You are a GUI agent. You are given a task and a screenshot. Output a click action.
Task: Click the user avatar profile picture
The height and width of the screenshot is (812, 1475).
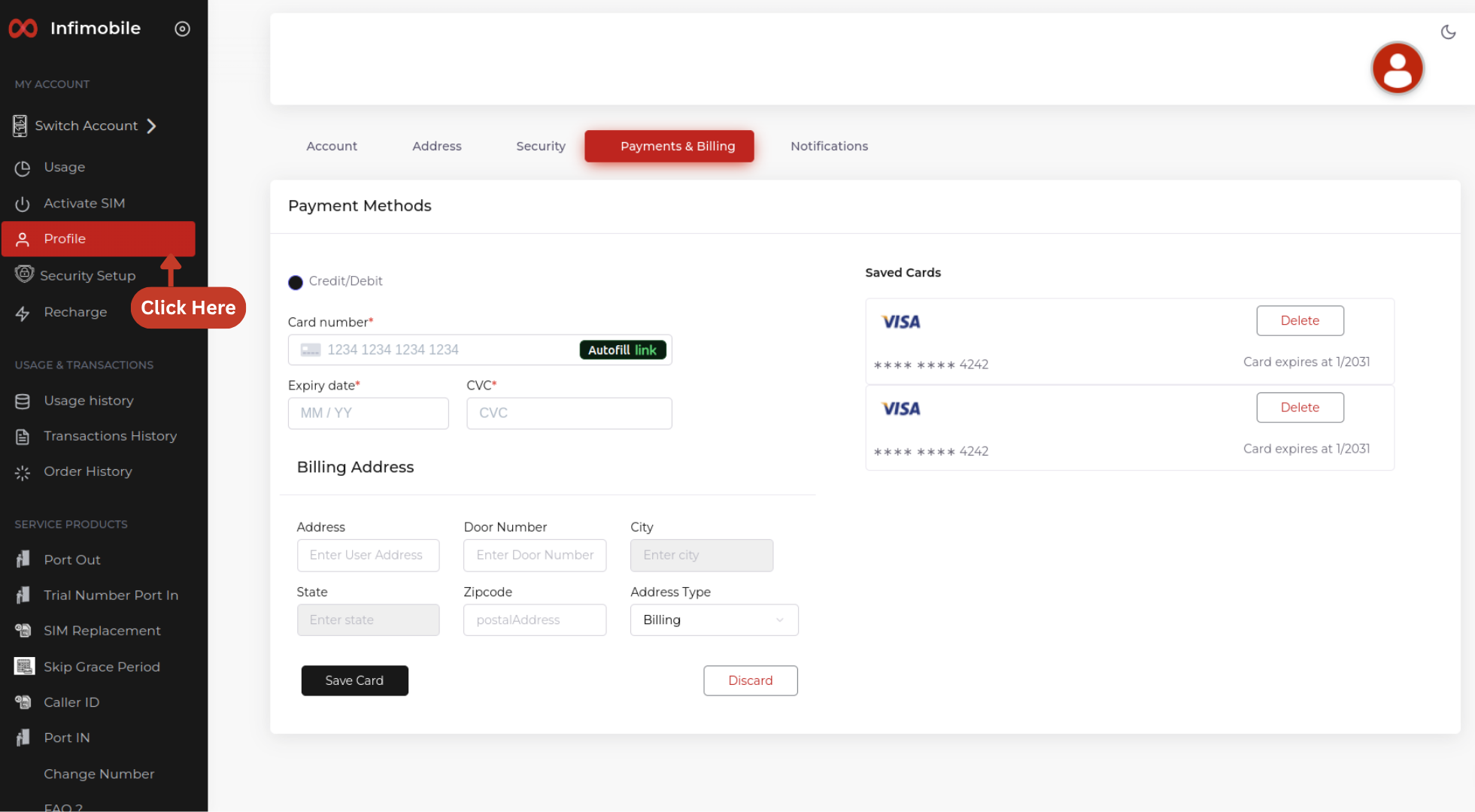click(x=1397, y=68)
